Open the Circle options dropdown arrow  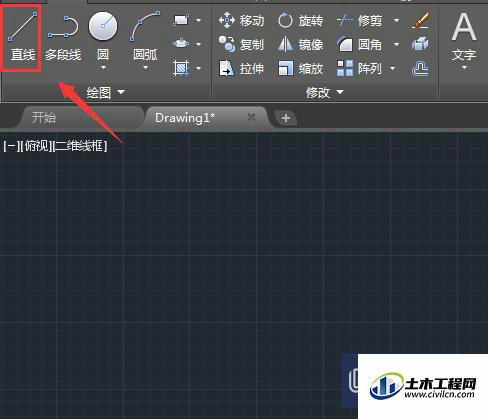coord(103,68)
